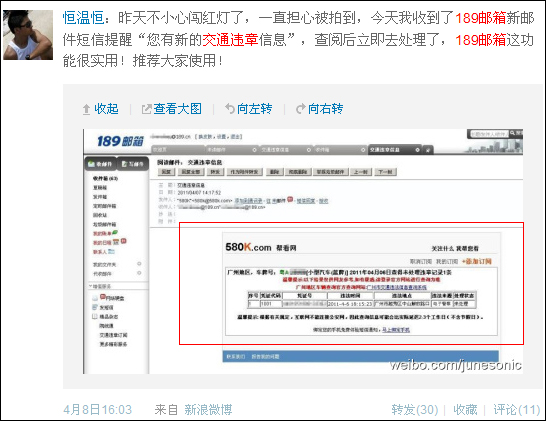Open the full-size image via 查看大图
546x421 pixels.
click(x=178, y=109)
